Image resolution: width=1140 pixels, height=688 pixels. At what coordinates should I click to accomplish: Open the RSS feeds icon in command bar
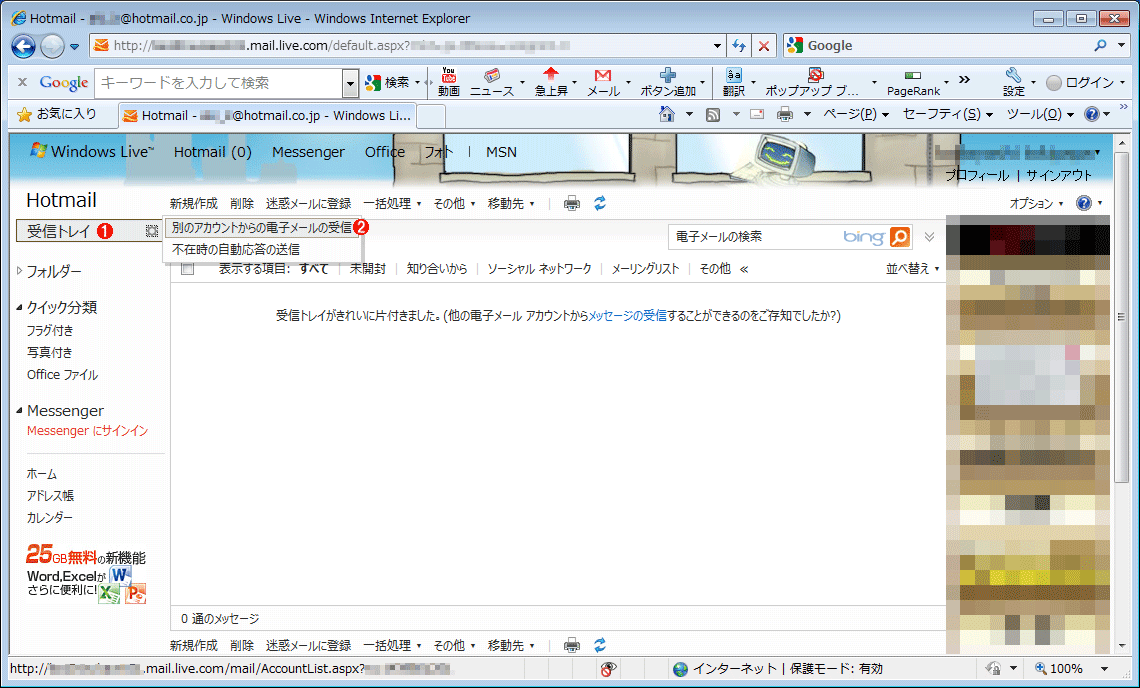[x=713, y=114]
